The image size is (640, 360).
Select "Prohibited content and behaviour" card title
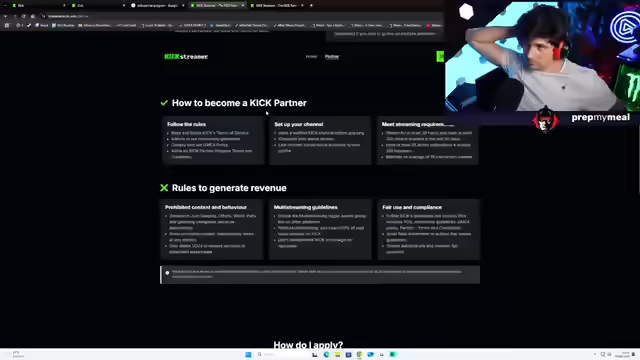click(x=206, y=207)
